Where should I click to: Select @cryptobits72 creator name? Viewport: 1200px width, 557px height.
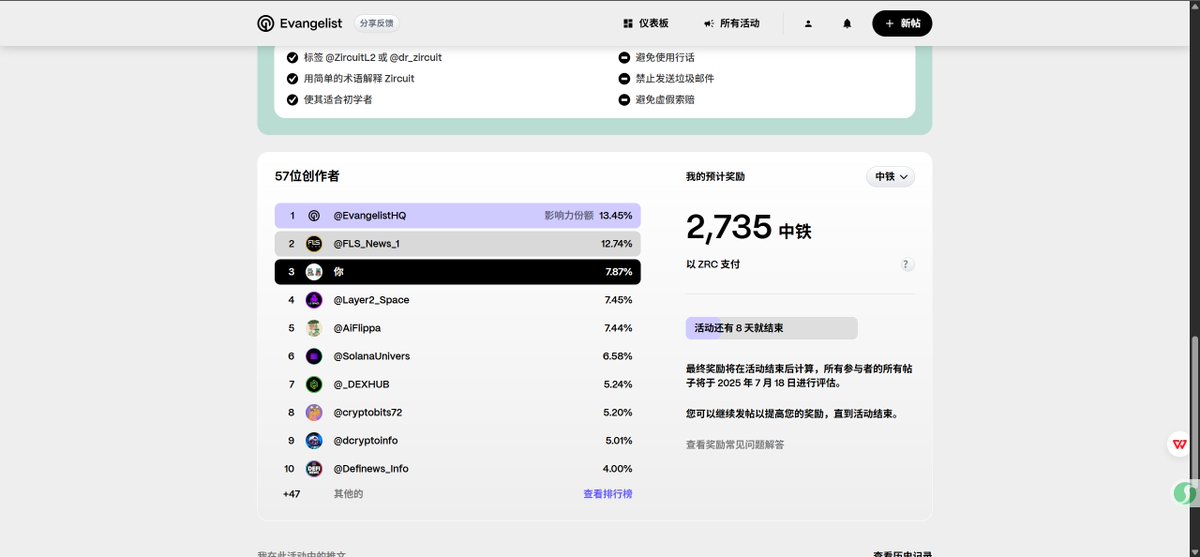(x=368, y=412)
